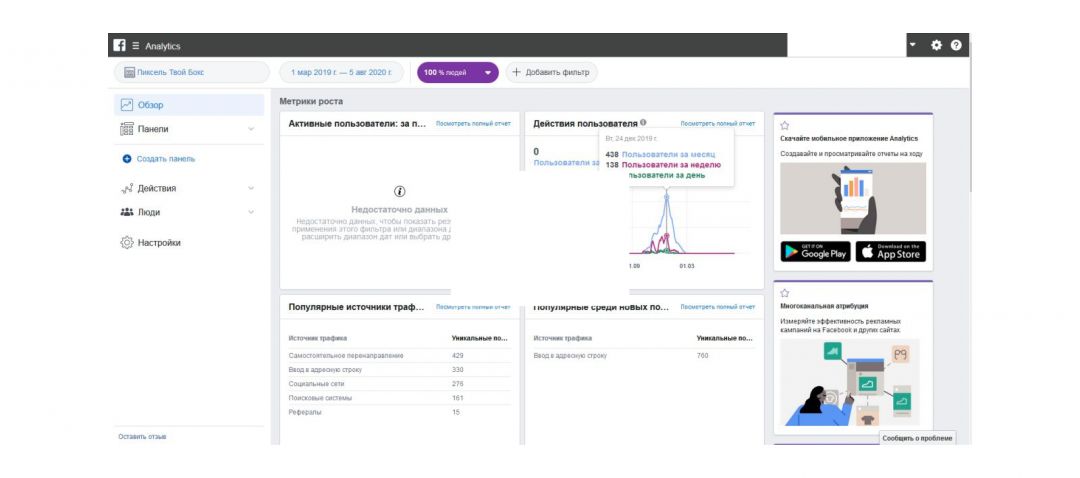Expand the Действия sidebar section
Viewport: 1080px width, 478px height.
tap(251, 188)
